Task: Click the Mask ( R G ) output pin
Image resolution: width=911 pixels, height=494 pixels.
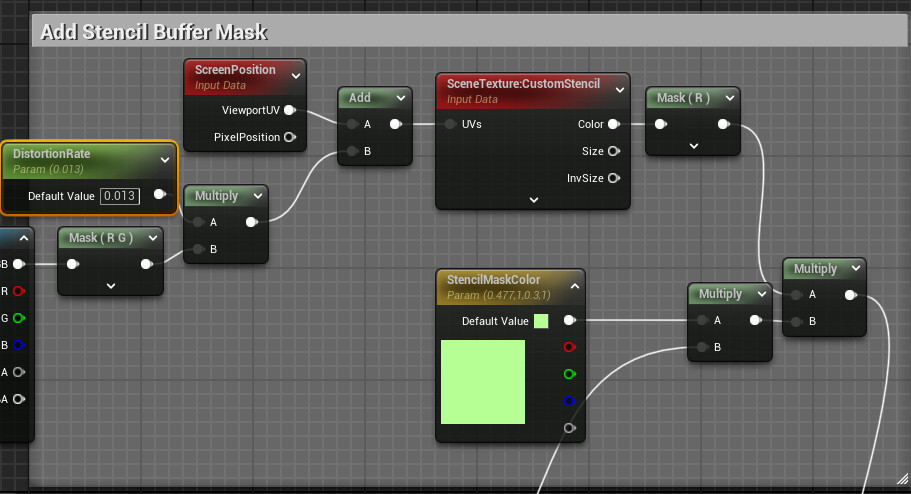Action: point(146,264)
